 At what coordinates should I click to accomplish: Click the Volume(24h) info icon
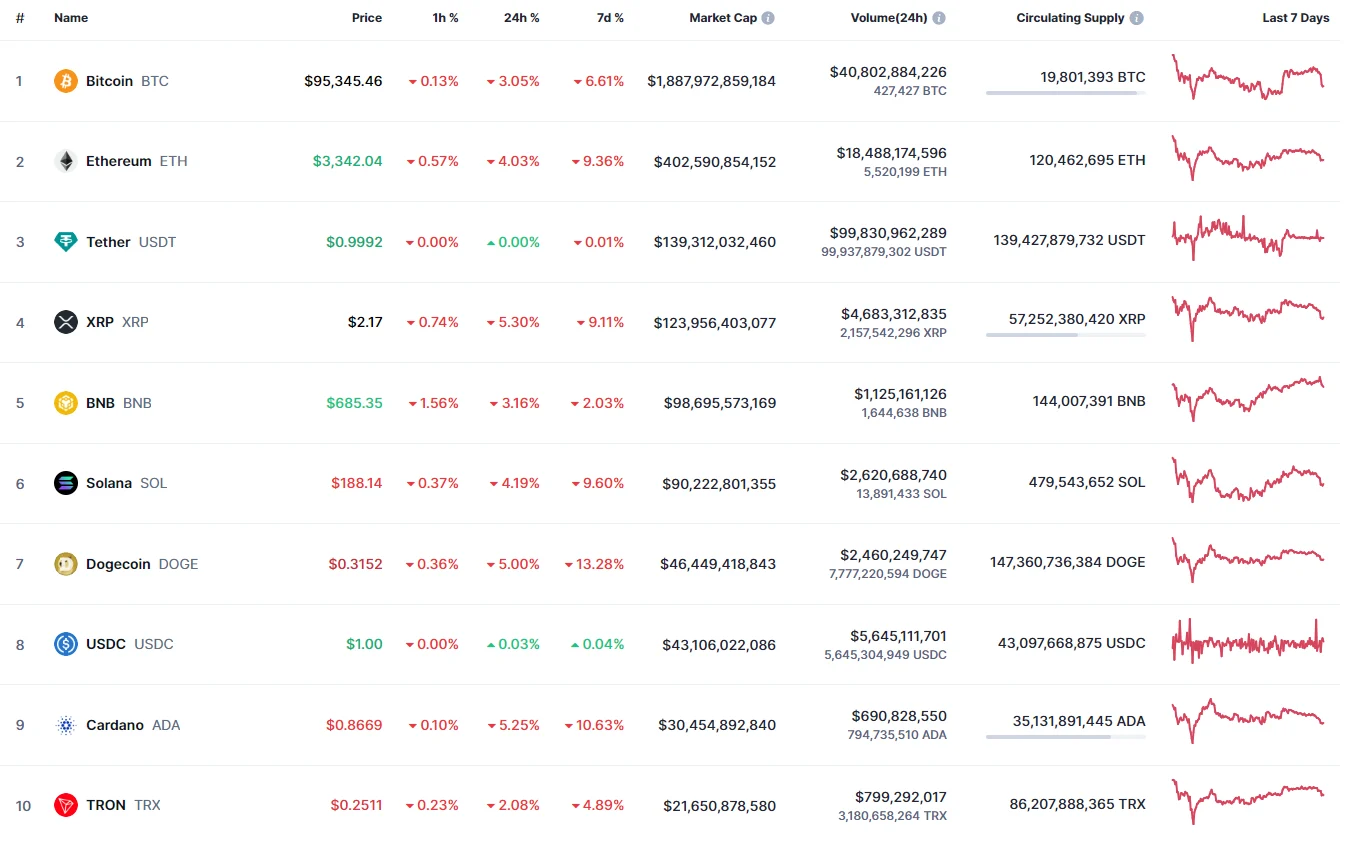tap(939, 18)
